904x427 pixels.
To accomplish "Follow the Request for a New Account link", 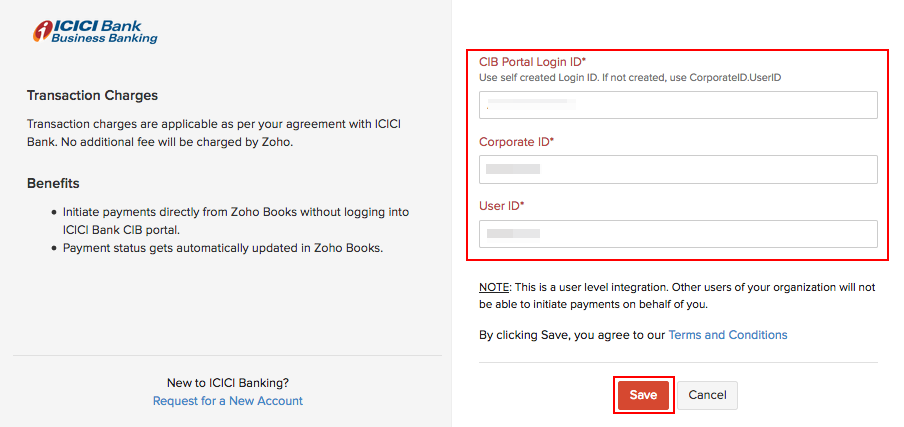I will click(228, 401).
